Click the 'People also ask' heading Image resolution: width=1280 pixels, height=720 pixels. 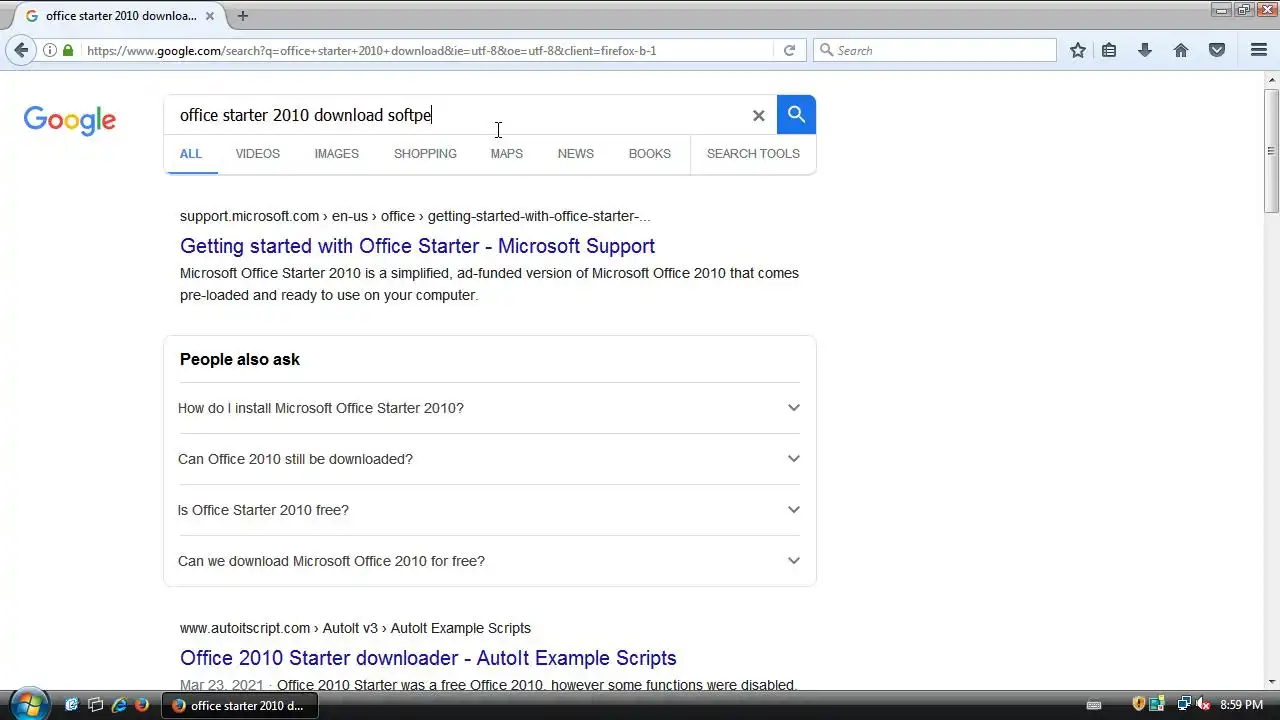[240, 359]
